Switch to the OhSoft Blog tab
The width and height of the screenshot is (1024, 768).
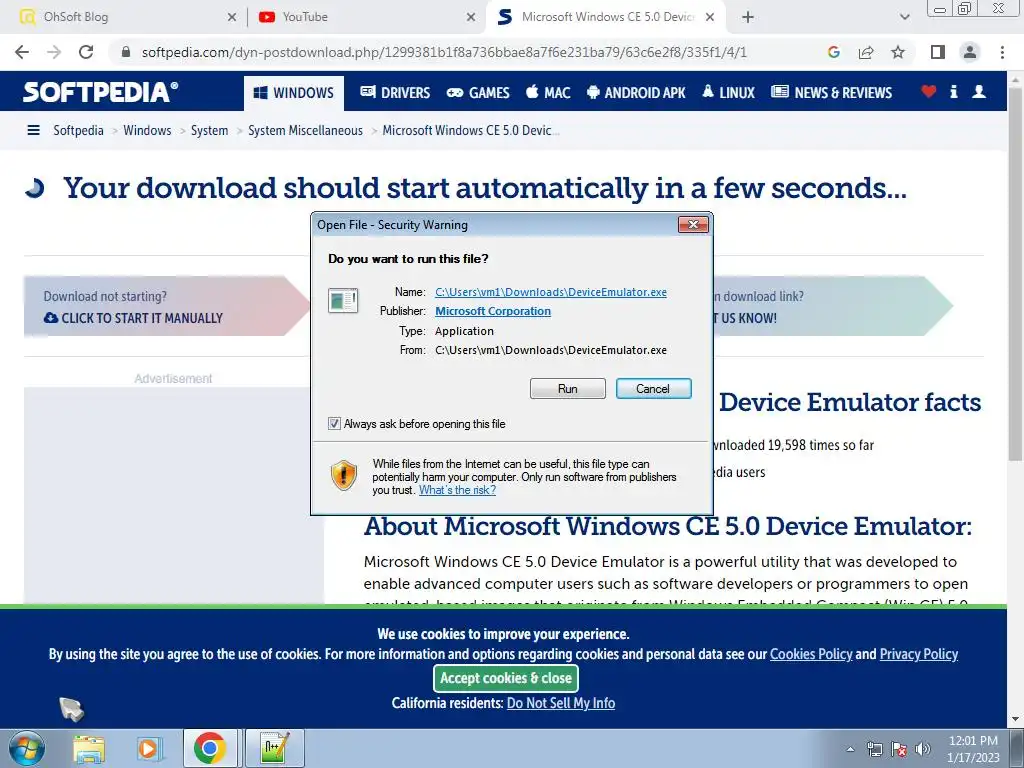point(124,18)
